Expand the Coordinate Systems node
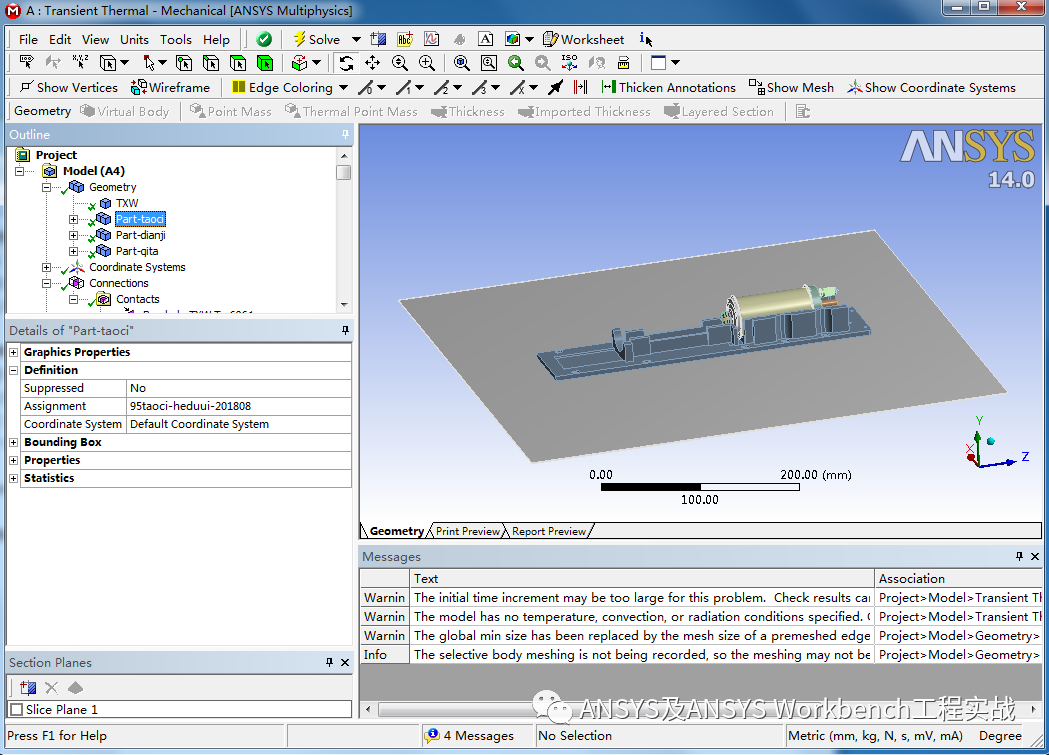 click(46, 267)
